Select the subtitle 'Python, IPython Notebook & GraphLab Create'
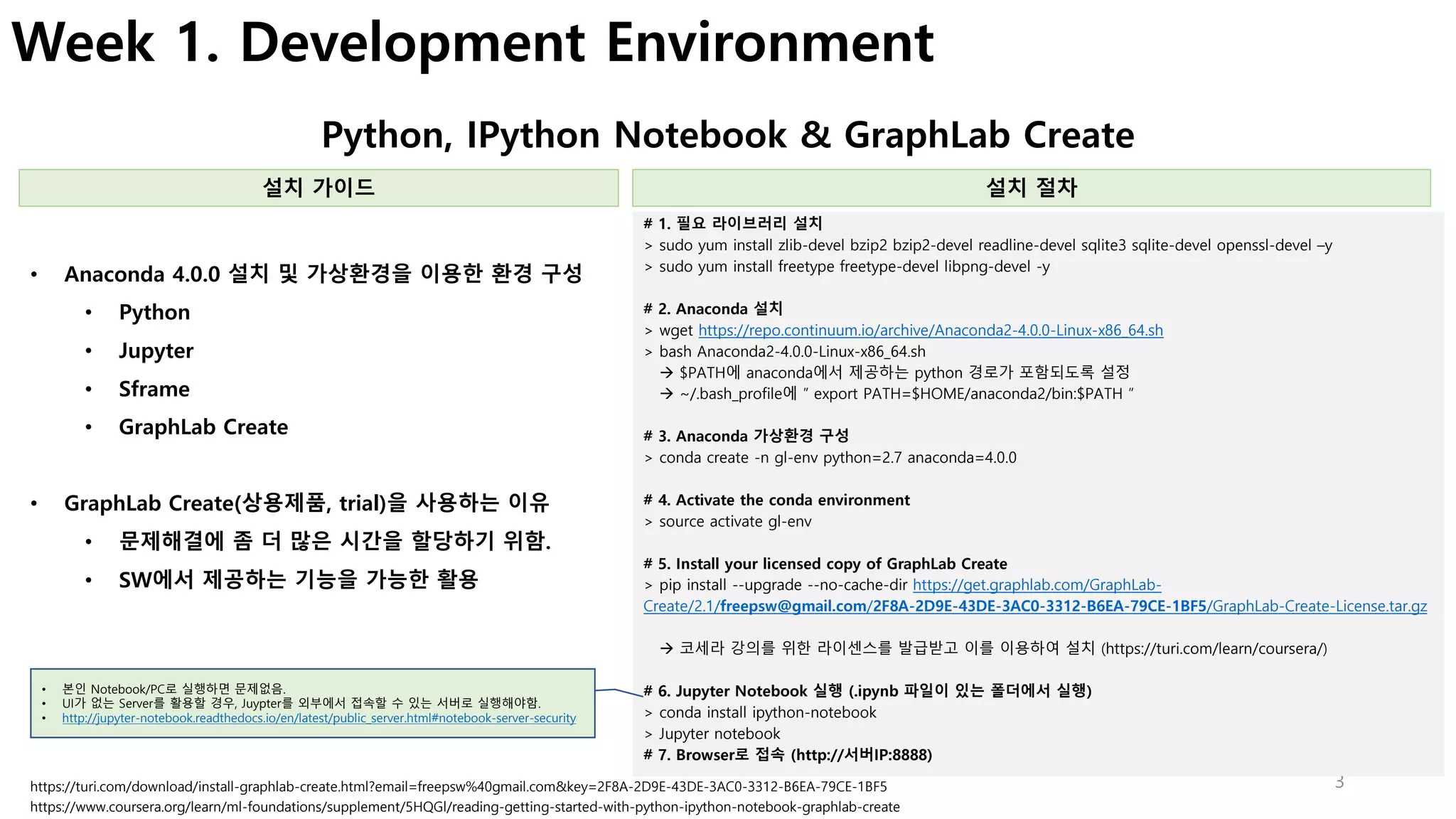The image size is (1456, 819). click(727, 135)
